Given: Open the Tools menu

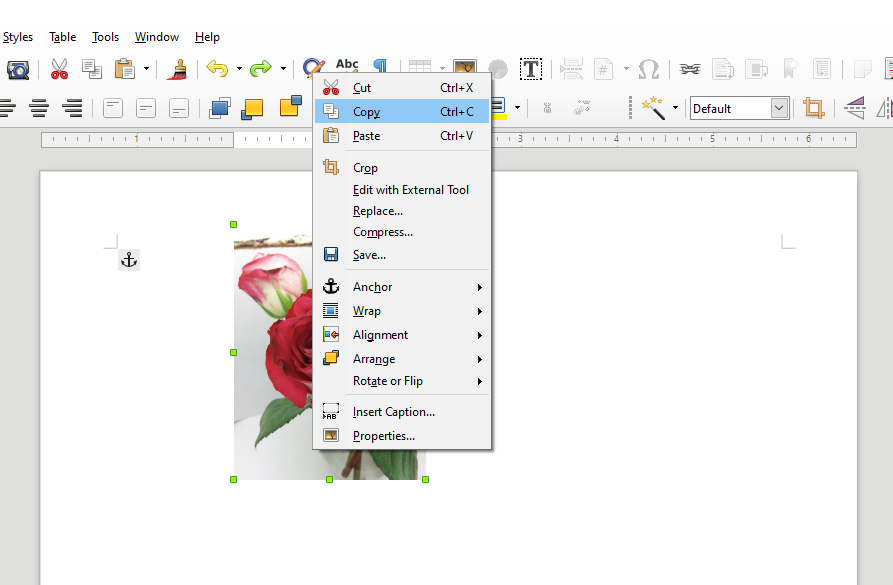Looking at the screenshot, I should point(105,37).
